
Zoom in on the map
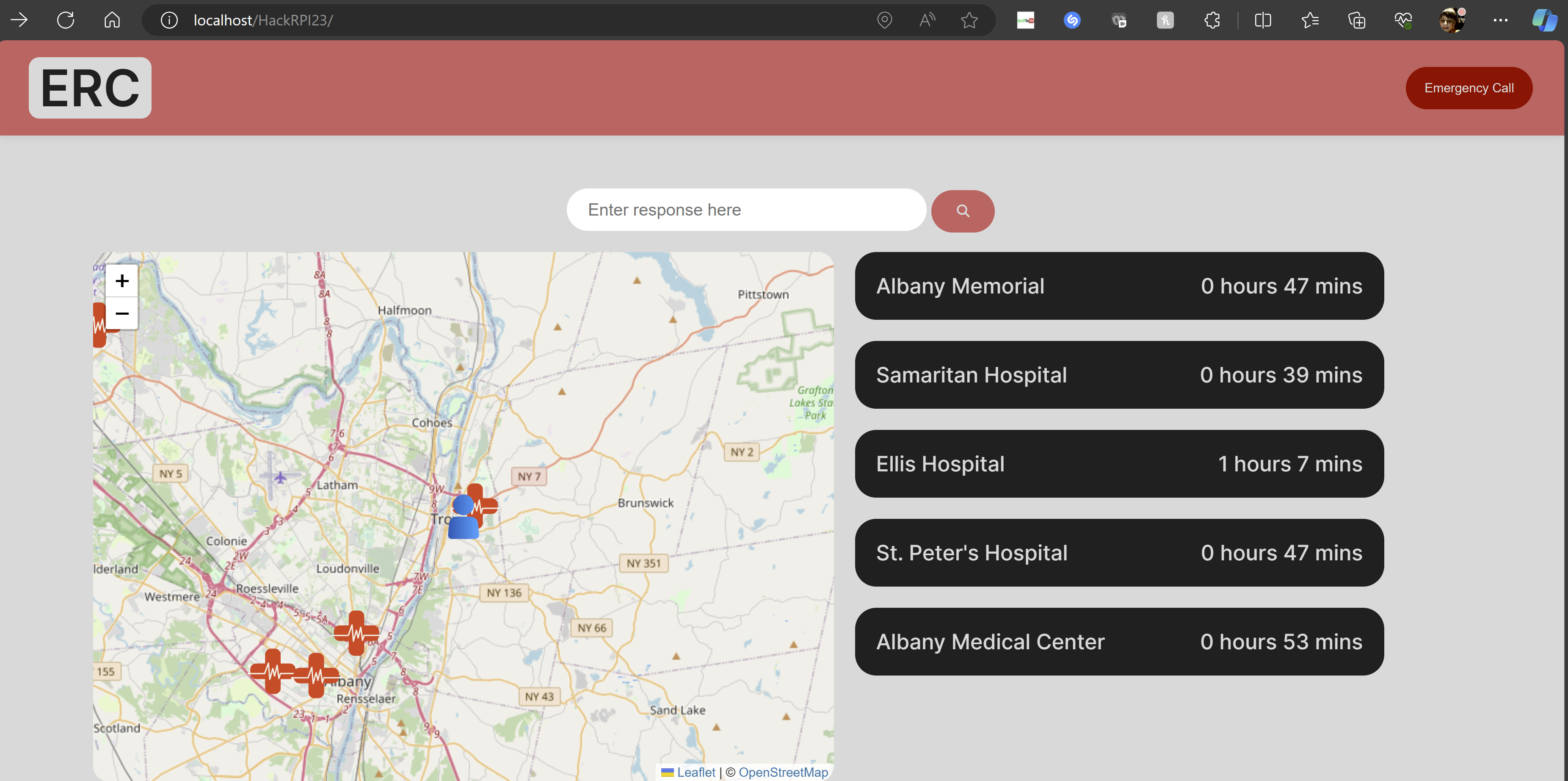[x=122, y=281]
